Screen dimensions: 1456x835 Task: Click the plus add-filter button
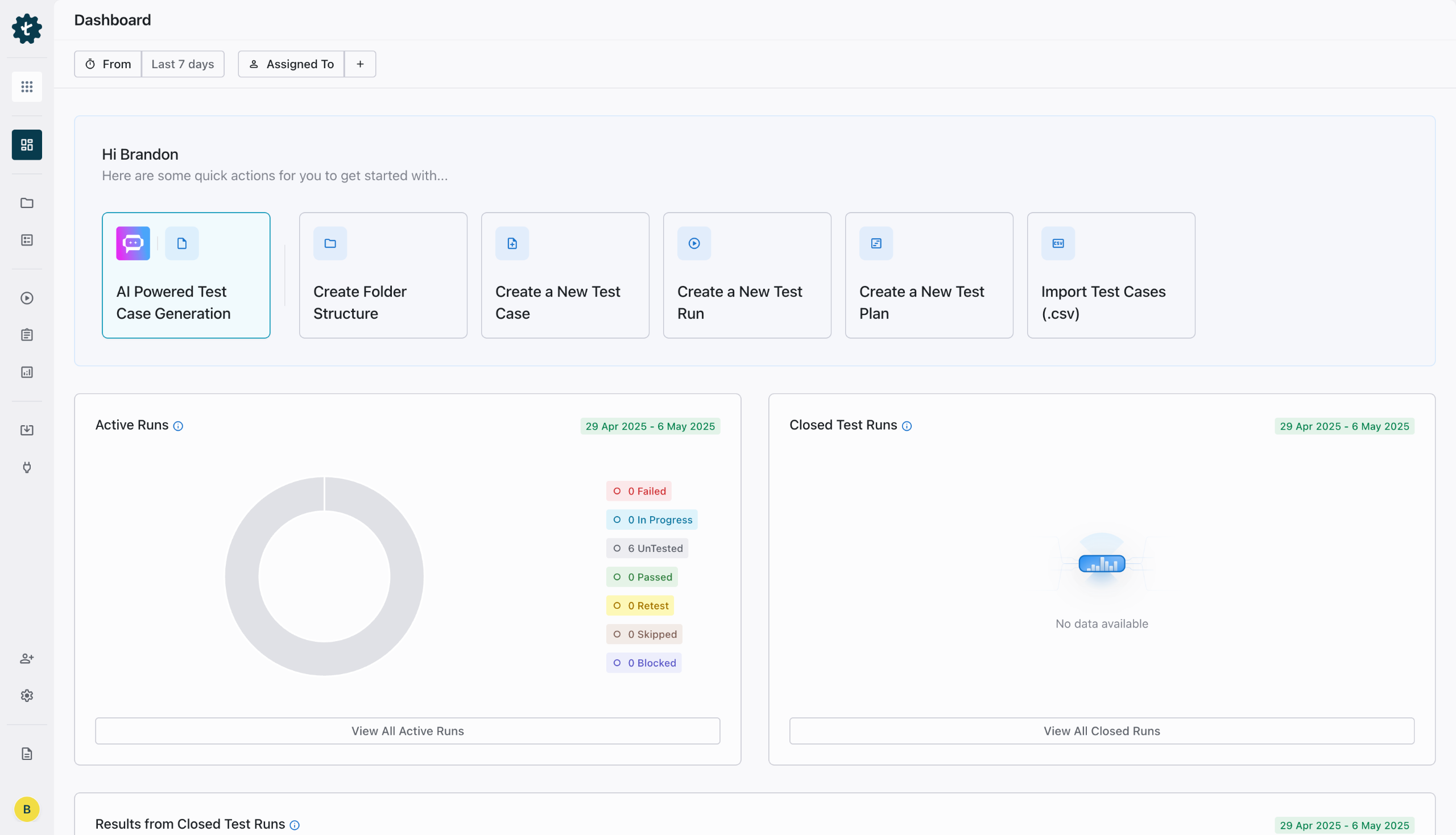360,64
